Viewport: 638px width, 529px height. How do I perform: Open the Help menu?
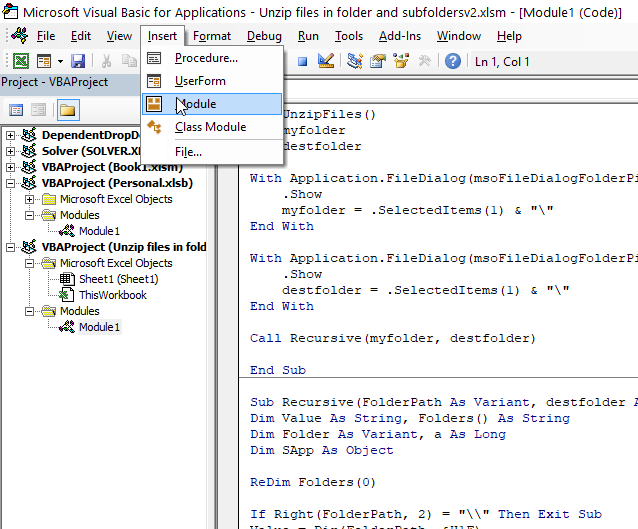click(x=509, y=36)
